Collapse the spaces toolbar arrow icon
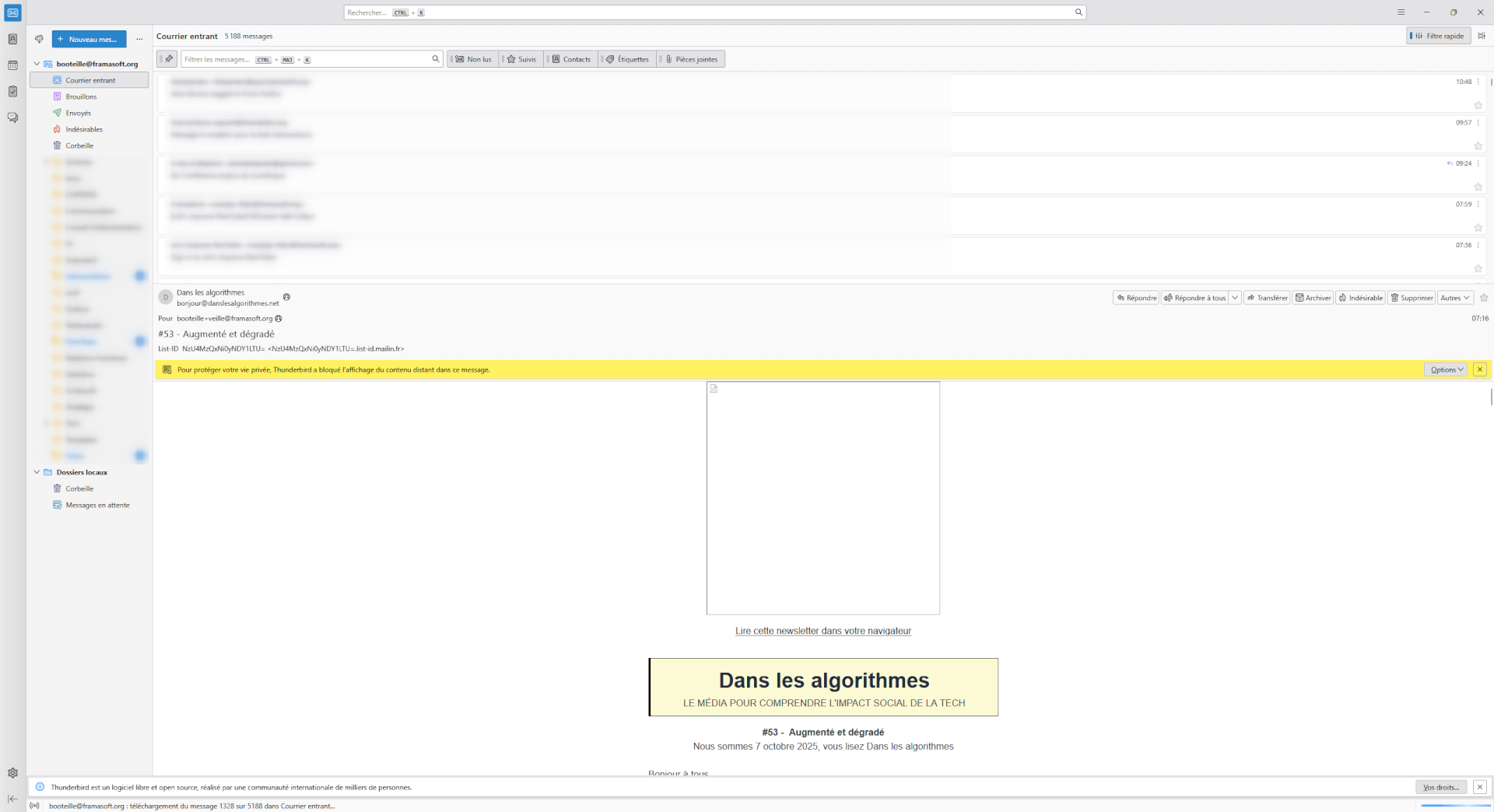Image resolution: width=1494 pixels, height=812 pixels. [12, 799]
